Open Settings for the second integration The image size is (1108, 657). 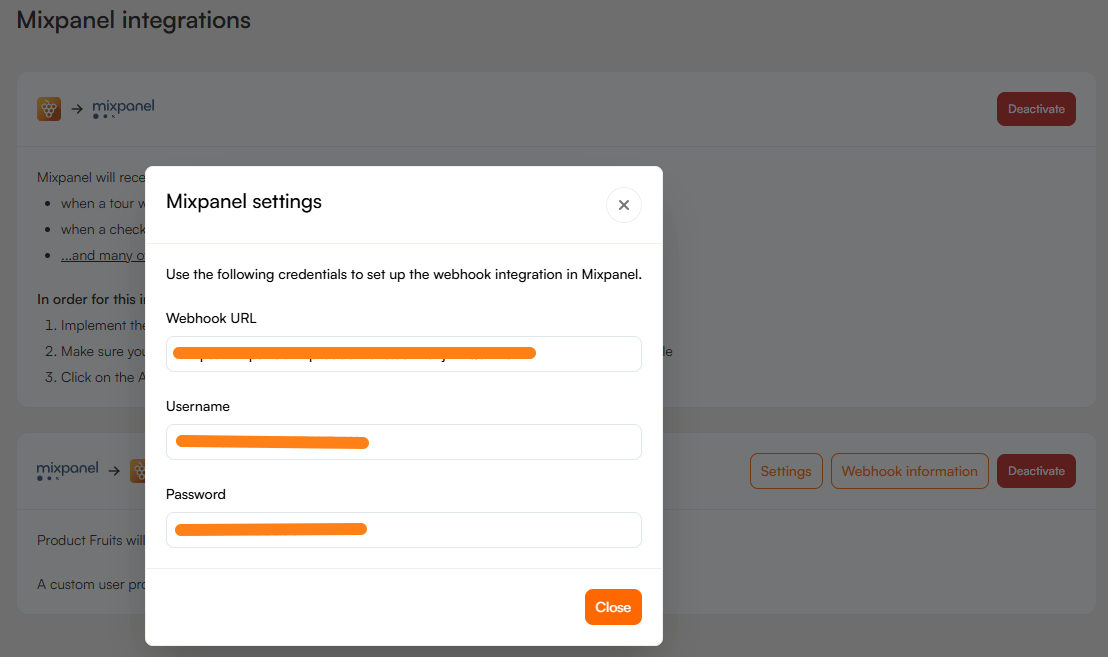click(786, 471)
